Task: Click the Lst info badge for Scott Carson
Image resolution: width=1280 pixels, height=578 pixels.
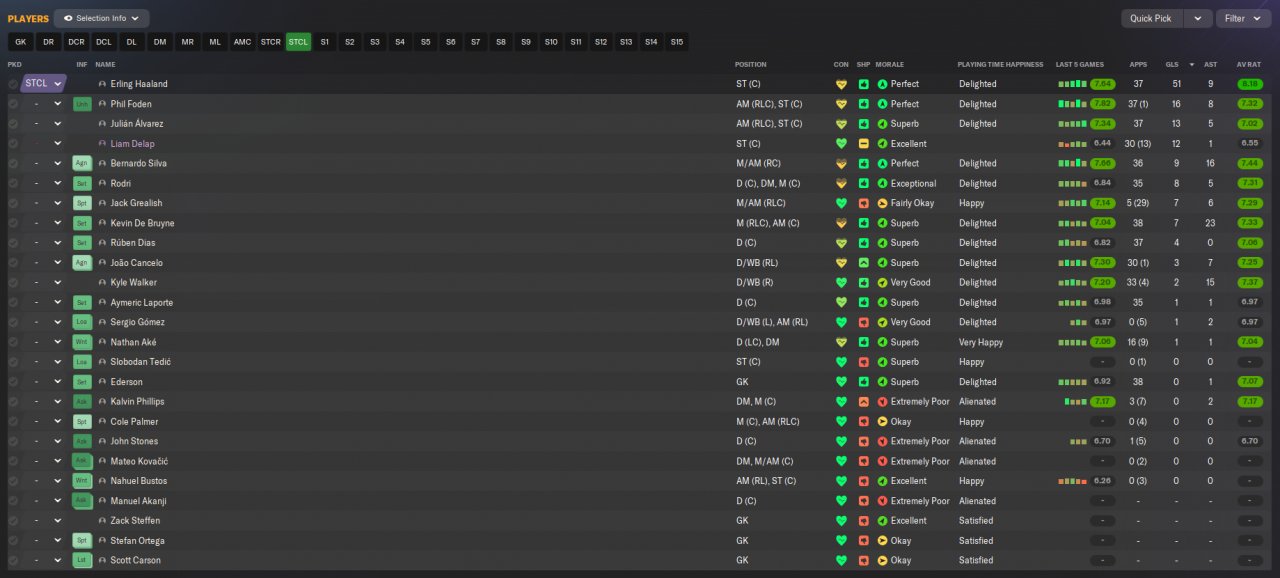Action: [x=82, y=560]
